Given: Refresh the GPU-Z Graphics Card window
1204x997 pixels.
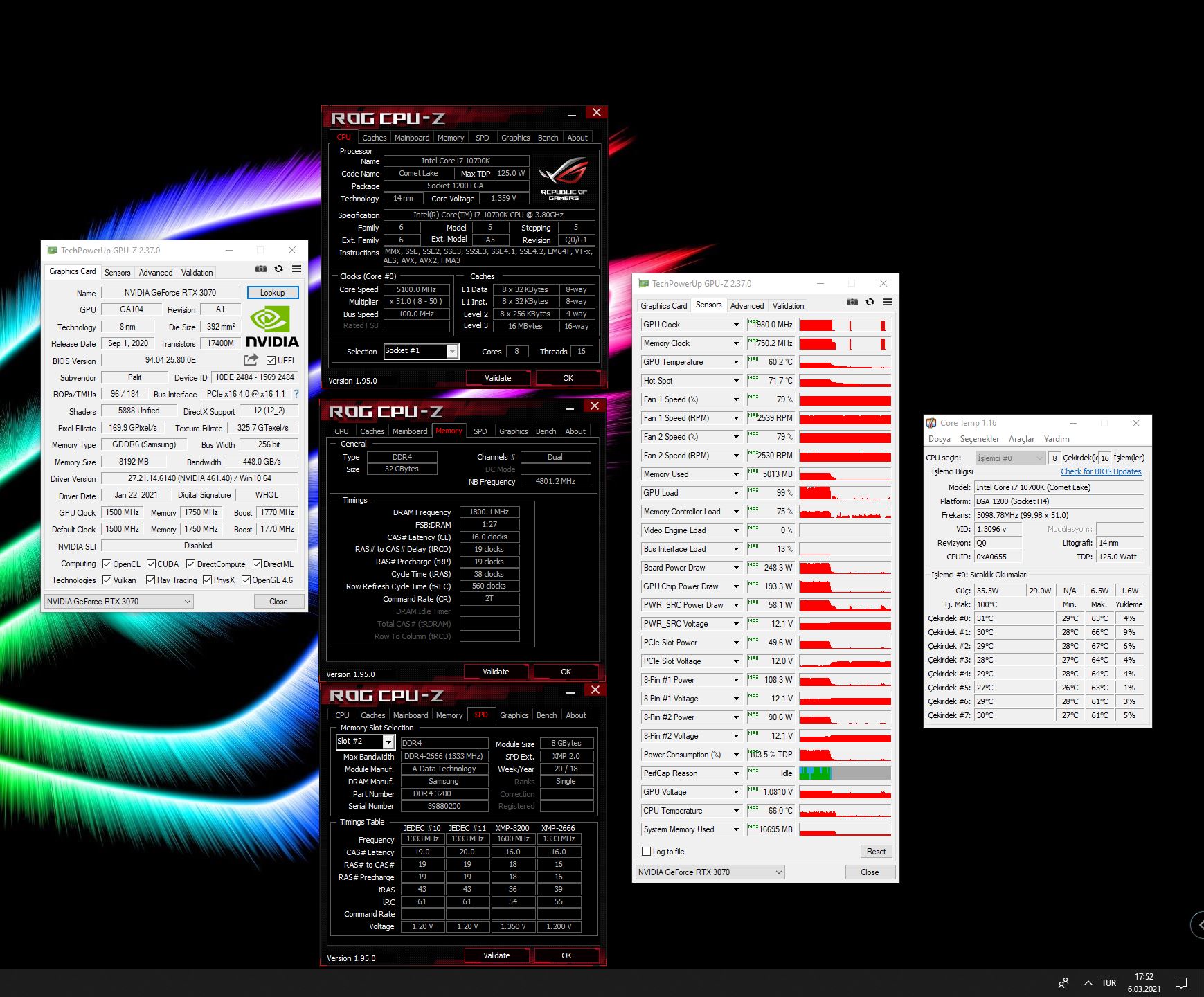Looking at the screenshot, I should click(x=278, y=269).
